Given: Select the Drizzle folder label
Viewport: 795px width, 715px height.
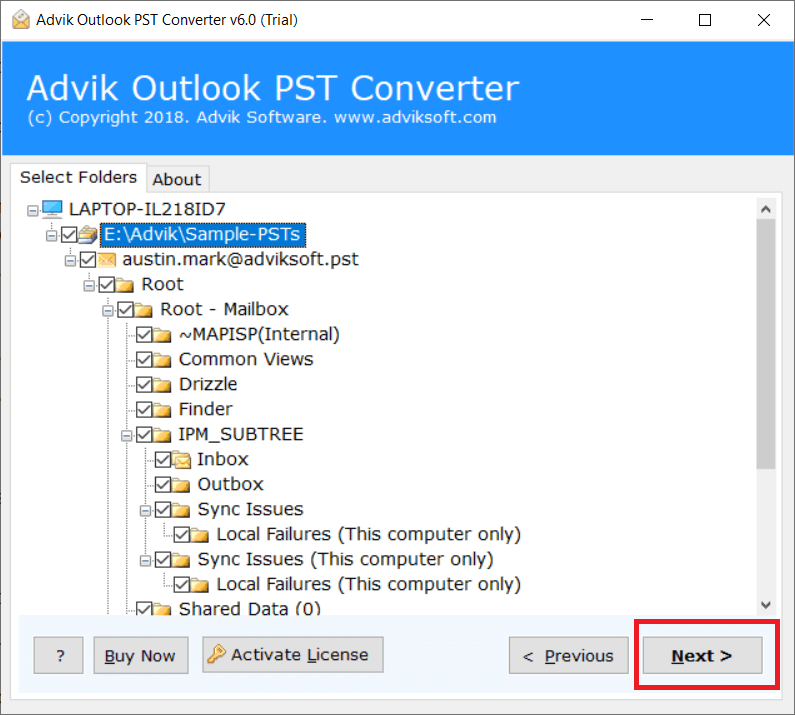Looking at the screenshot, I should (208, 384).
